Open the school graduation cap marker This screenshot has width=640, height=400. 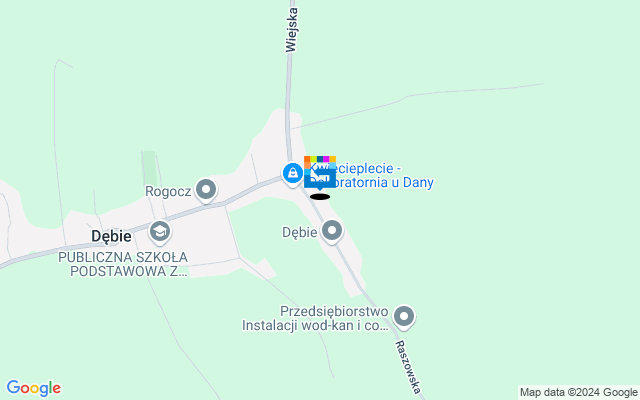(x=160, y=232)
